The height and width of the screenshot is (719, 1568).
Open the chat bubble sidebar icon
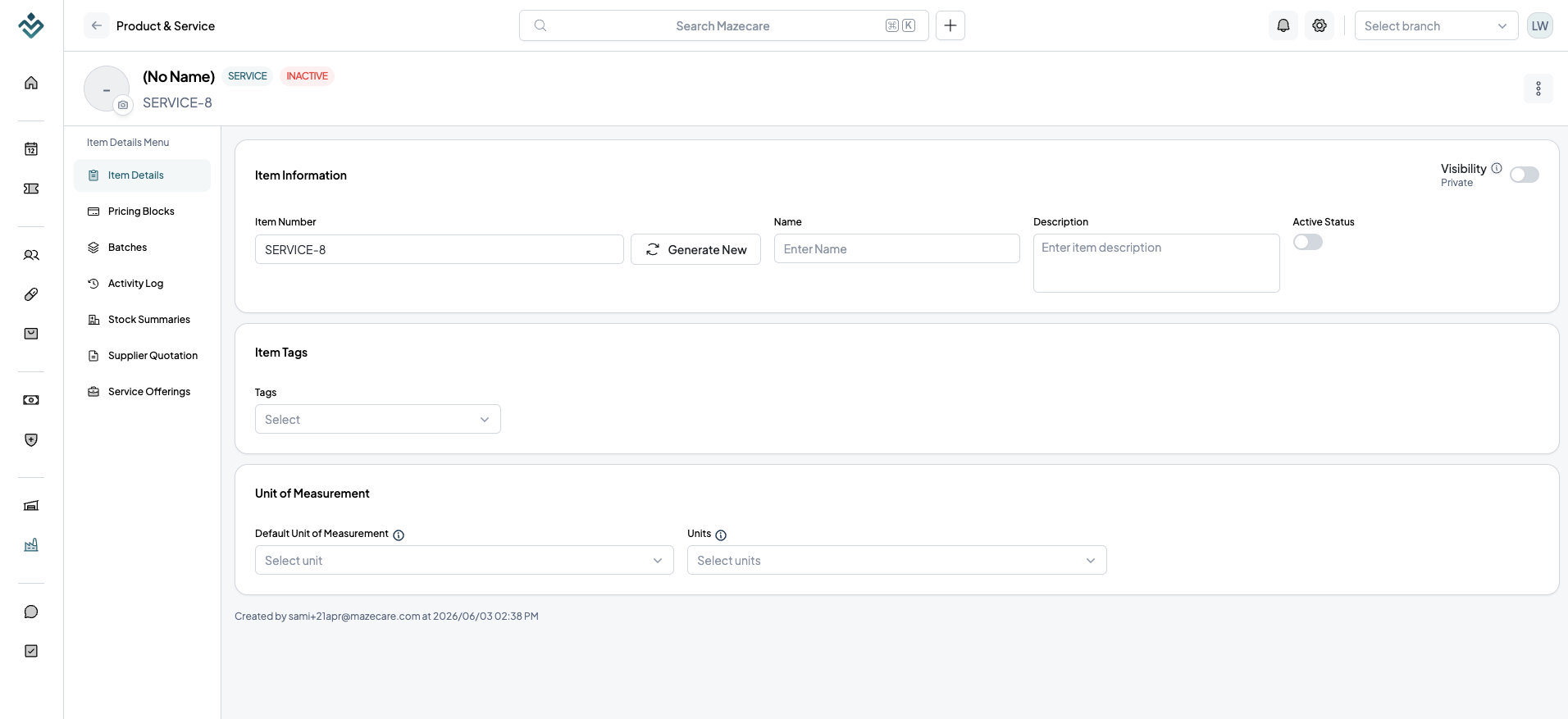tap(31, 612)
